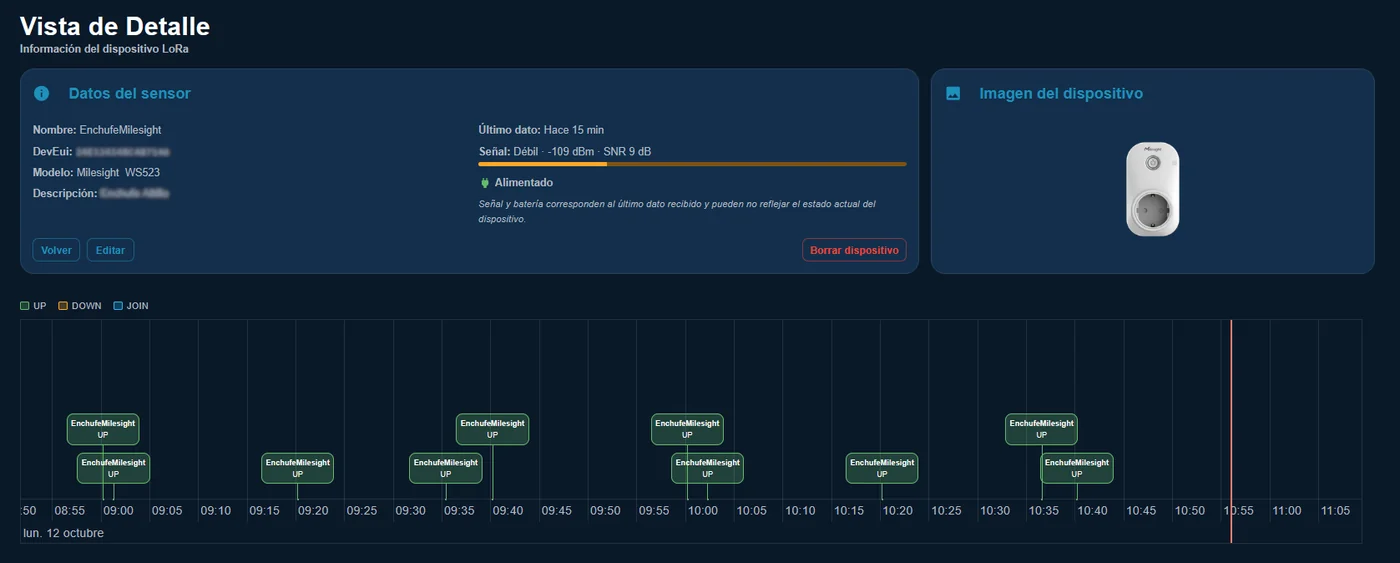Click the info icon beside Datos del sensor
1400x563 pixels.
(x=42, y=93)
